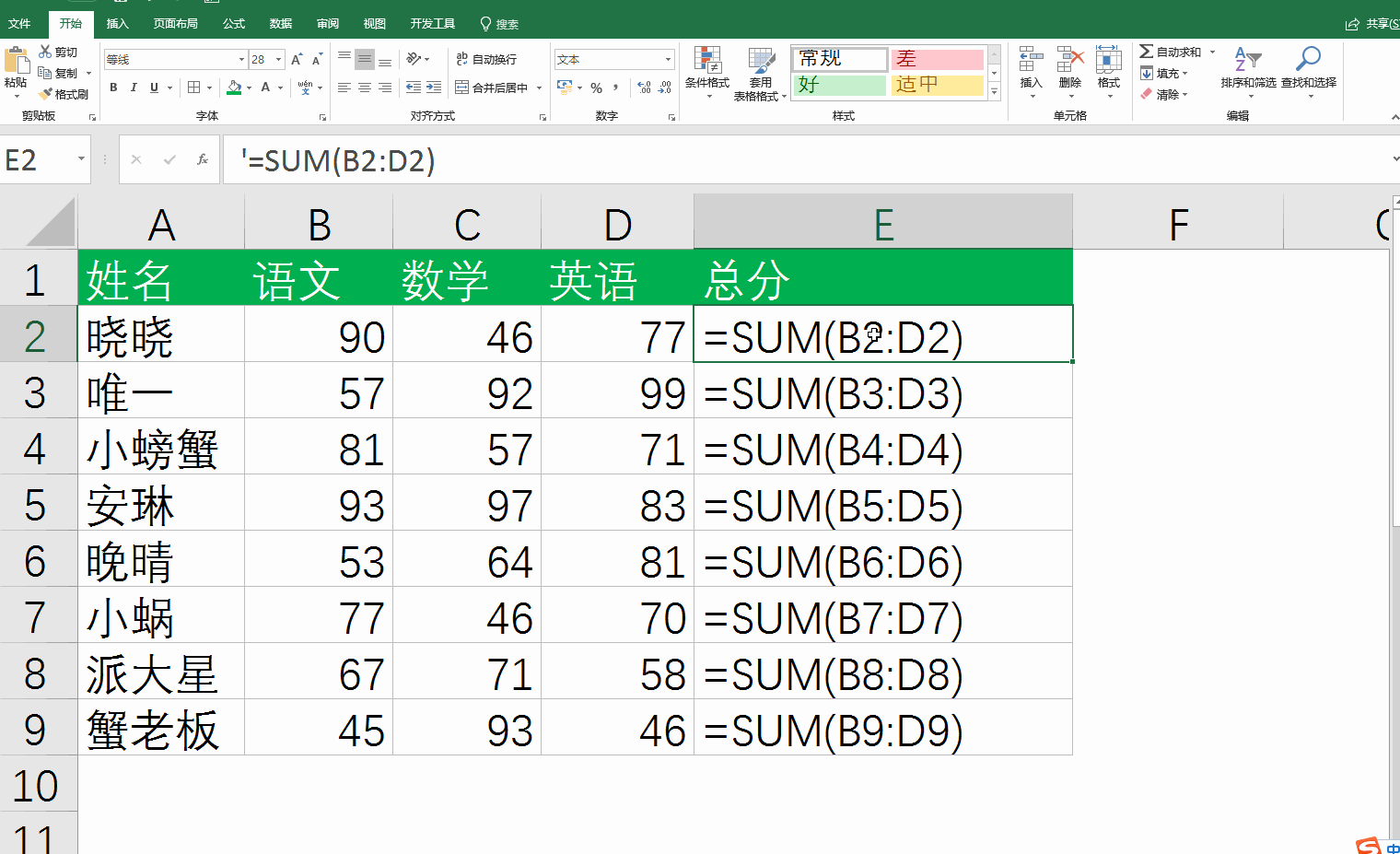Open the font color dropdown arrow
Viewport: 1400px width, 854px height.
pyautogui.click(x=280, y=88)
